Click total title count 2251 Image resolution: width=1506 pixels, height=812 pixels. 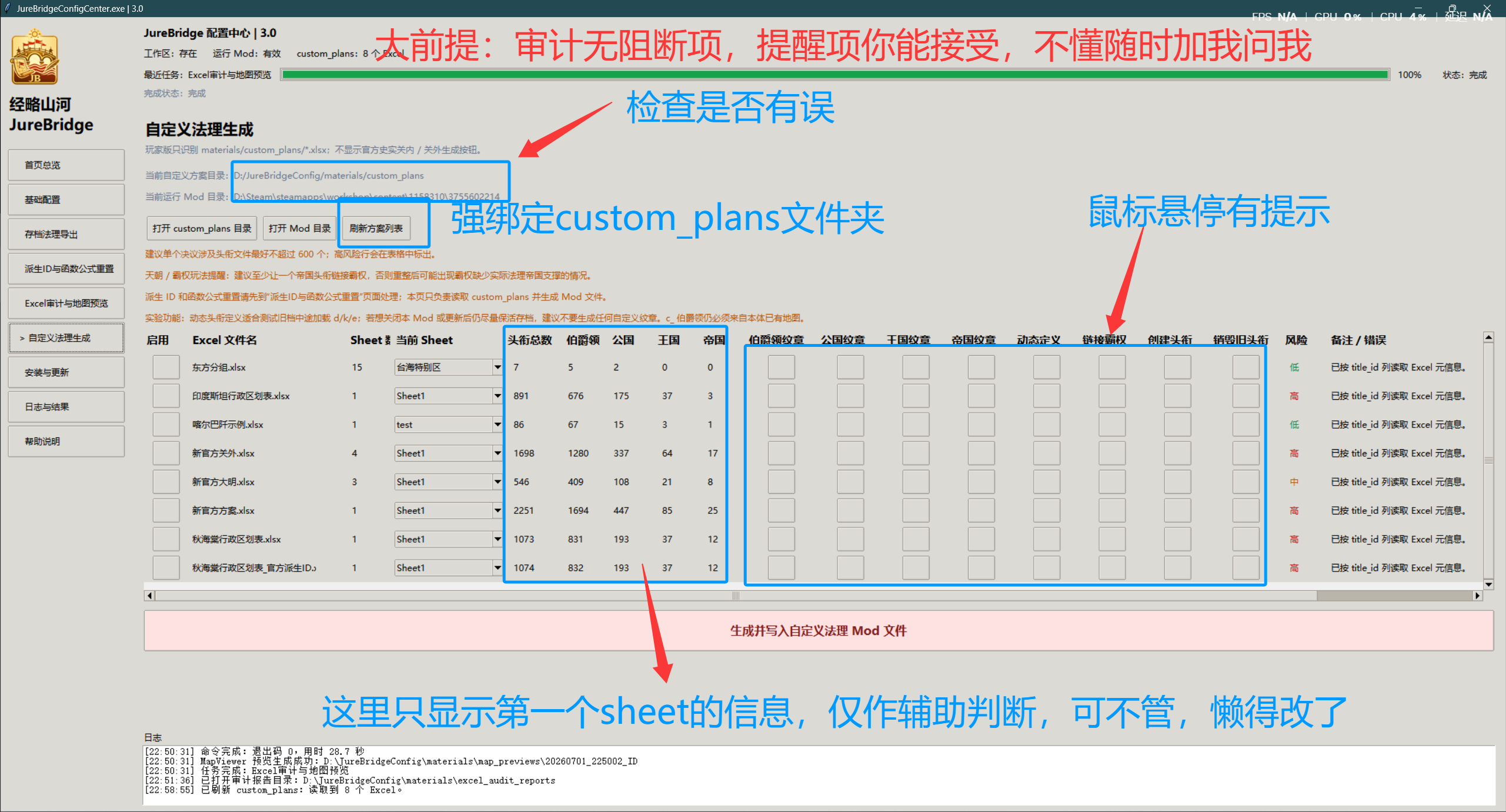click(523, 511)
